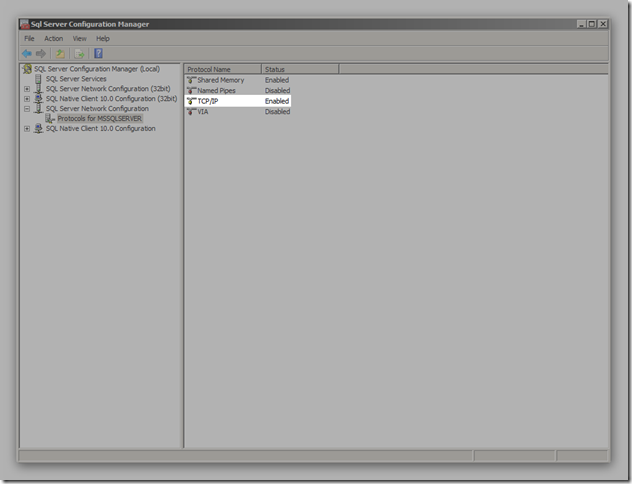Collapse the SQL Server Network Configuration node
632x484 pixels.
tap(27, 109)
